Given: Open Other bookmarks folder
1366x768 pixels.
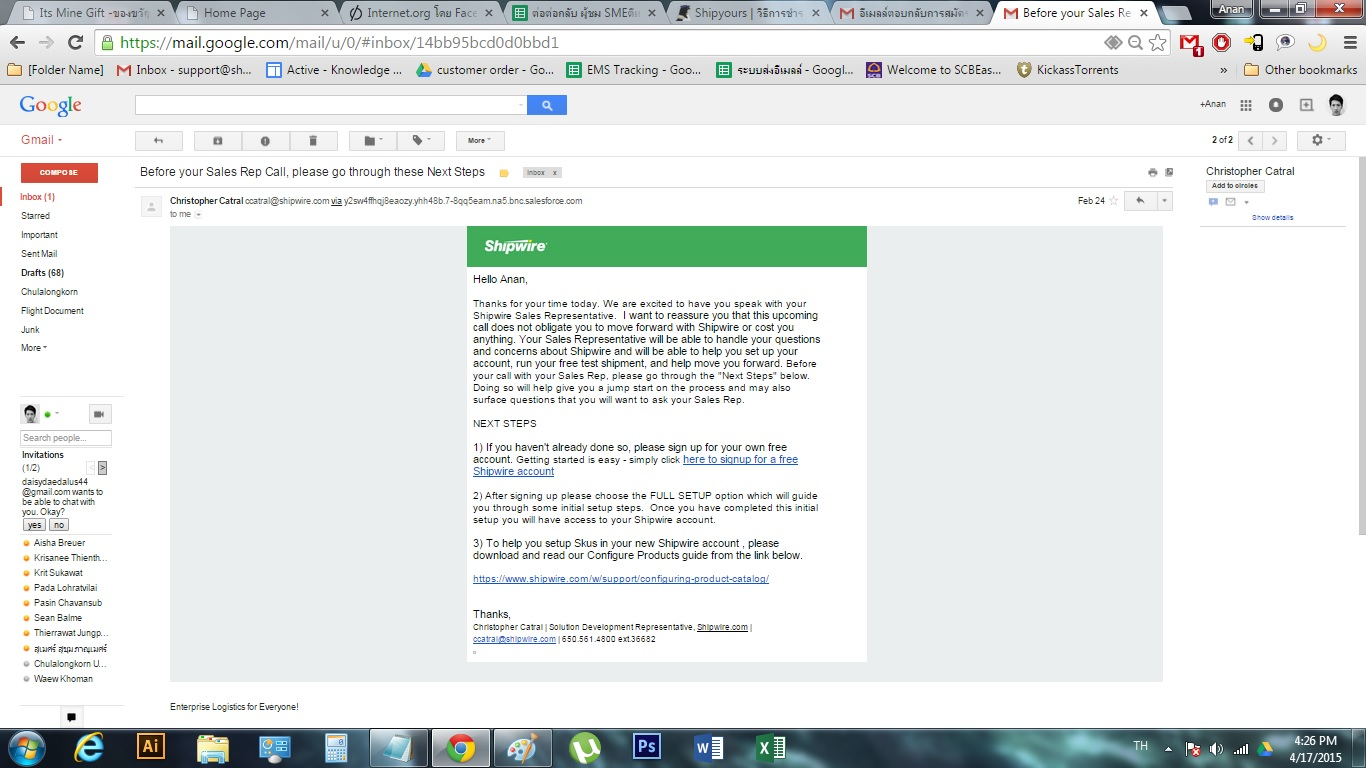Looking at the screenshot, I should [x=1300, y=70].
